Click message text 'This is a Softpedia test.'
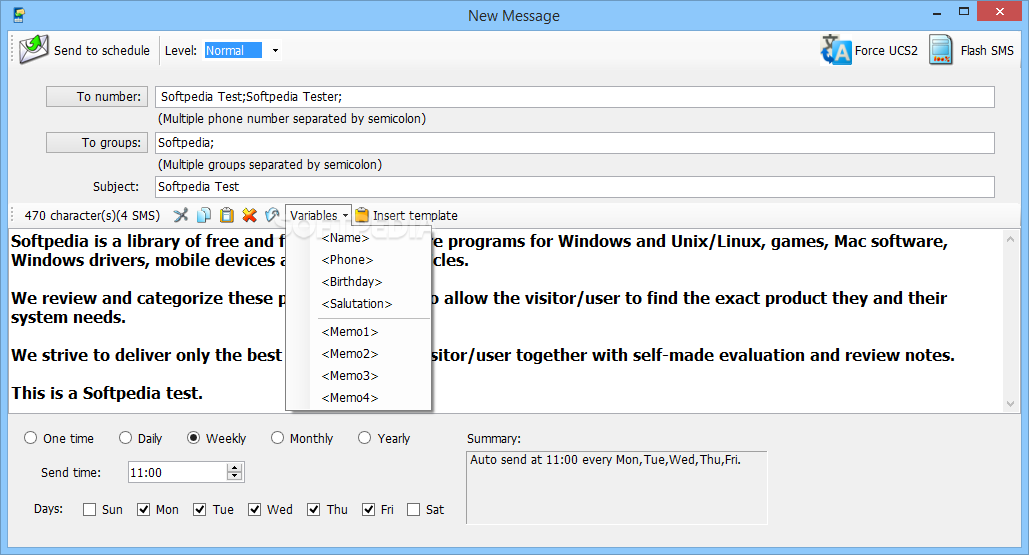 107,393
